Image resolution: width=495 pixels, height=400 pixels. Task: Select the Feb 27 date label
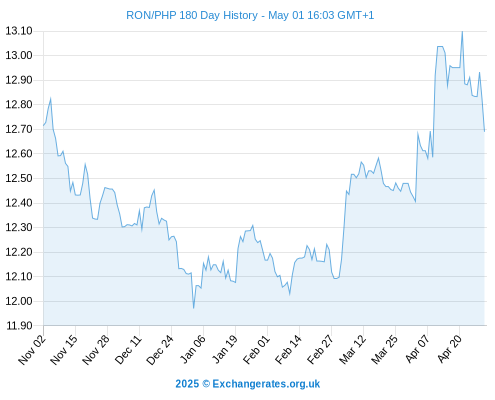click(320, 350)
